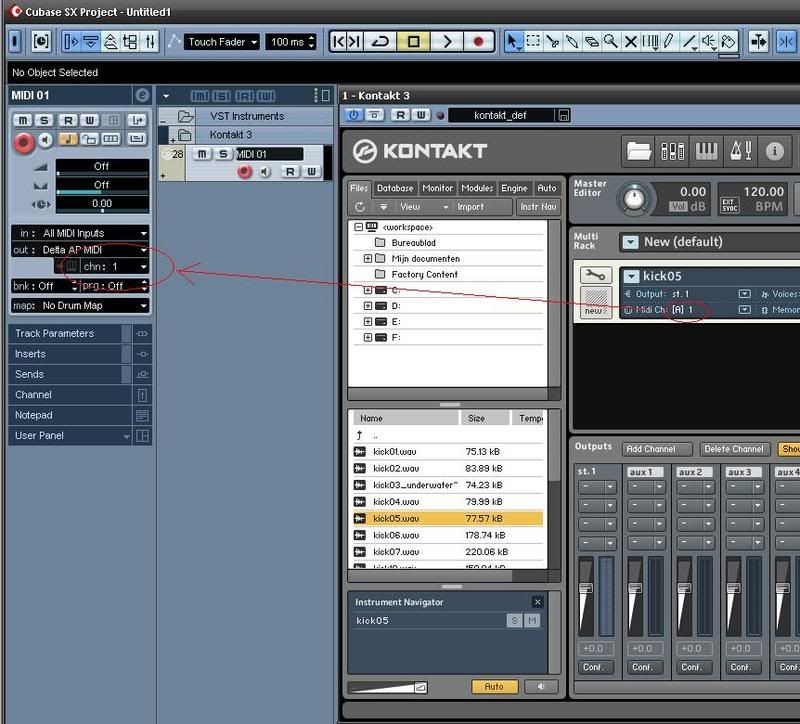This screenshot has width=800, height=724.
Task: Switch to the Modules tab in Kontakt
Action: (x=480, y=187)
